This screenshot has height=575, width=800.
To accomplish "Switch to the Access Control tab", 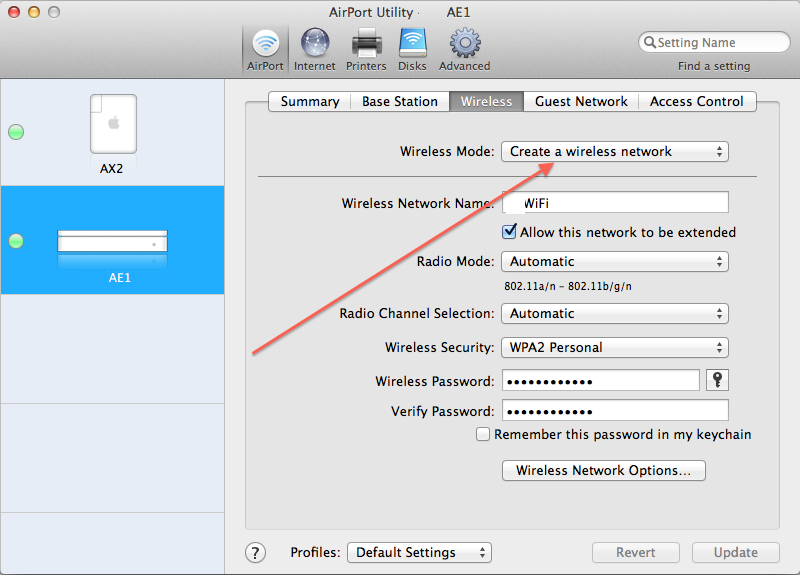I will click(697, 102).
